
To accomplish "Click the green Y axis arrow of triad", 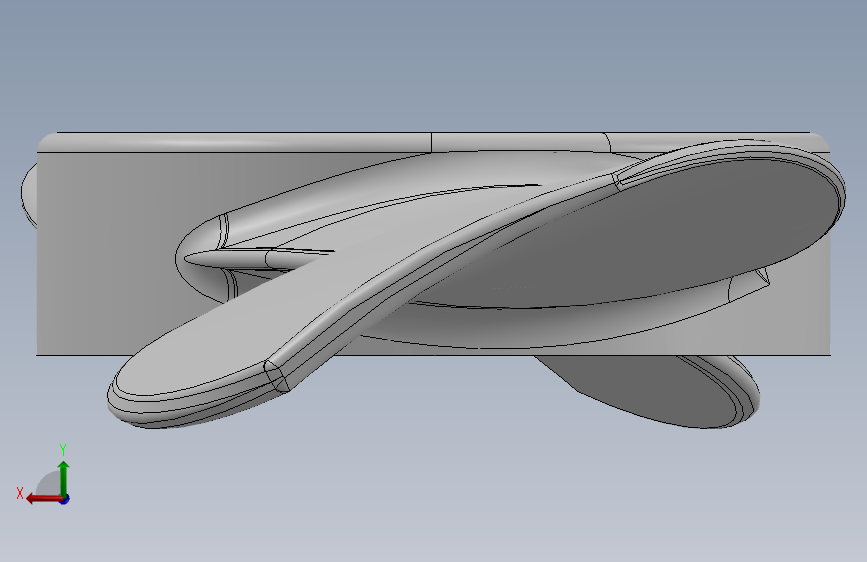I will pos(64,478).
